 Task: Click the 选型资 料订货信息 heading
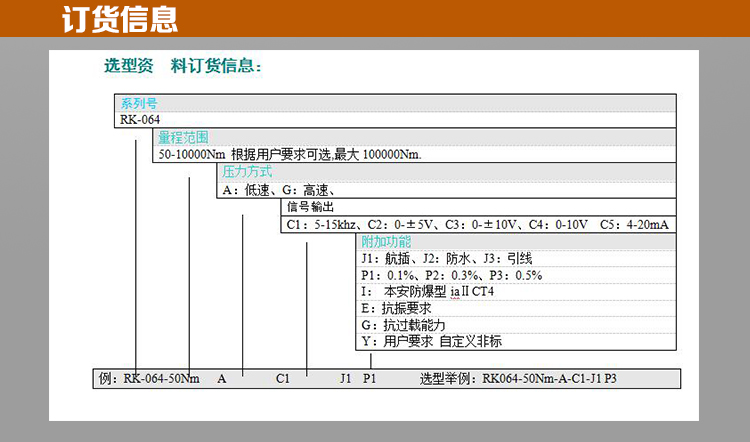coord(182,67)
